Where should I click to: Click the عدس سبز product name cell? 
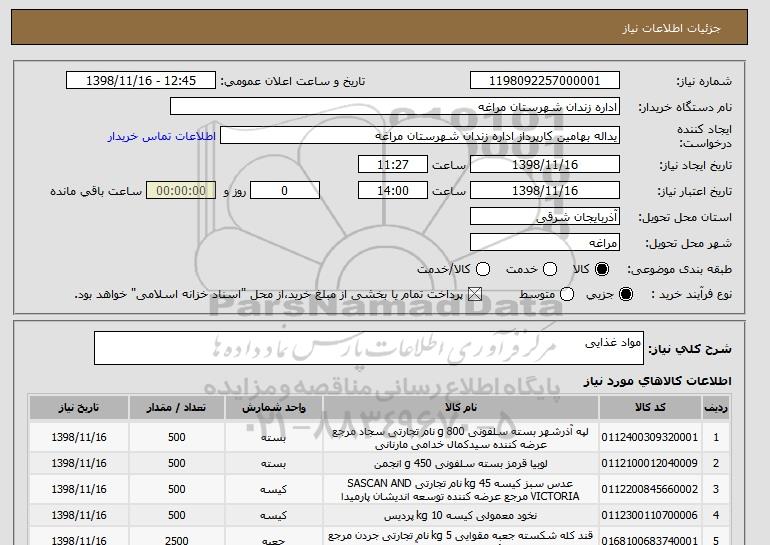461,490
